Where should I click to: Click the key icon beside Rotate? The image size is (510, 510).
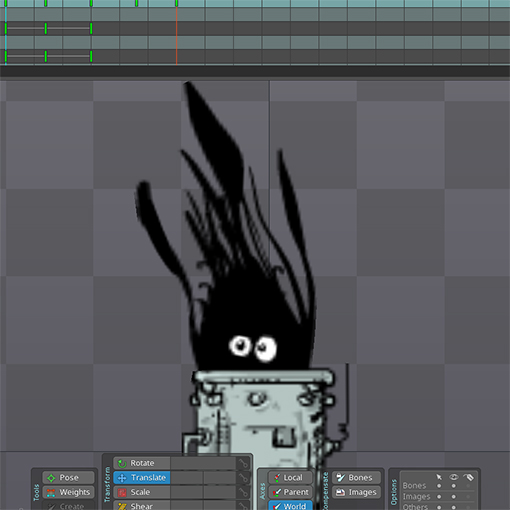pos(243,463)
